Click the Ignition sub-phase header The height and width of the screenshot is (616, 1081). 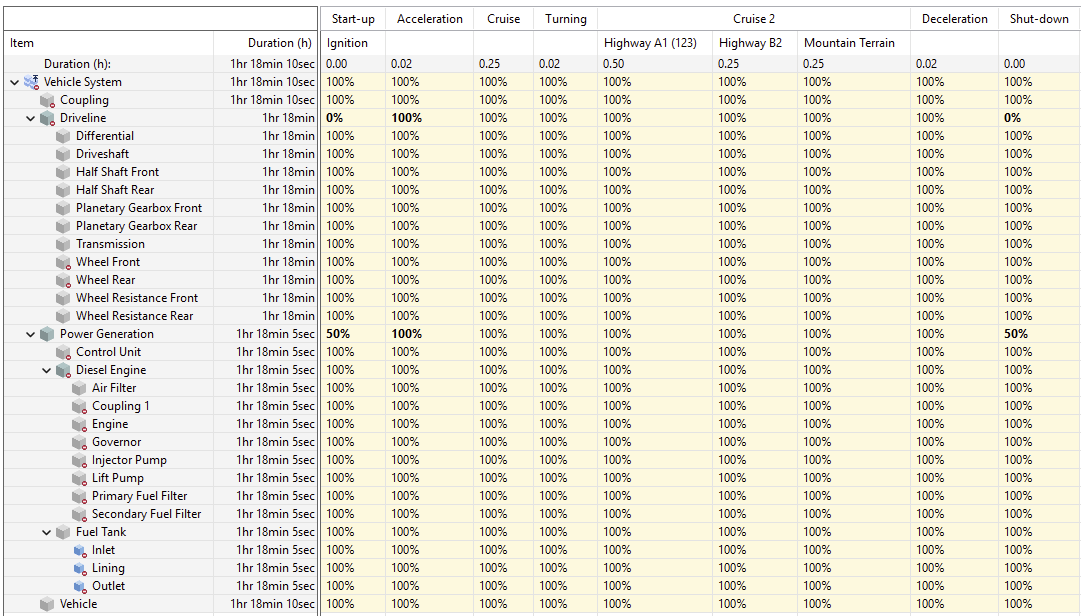pos(353,43)
